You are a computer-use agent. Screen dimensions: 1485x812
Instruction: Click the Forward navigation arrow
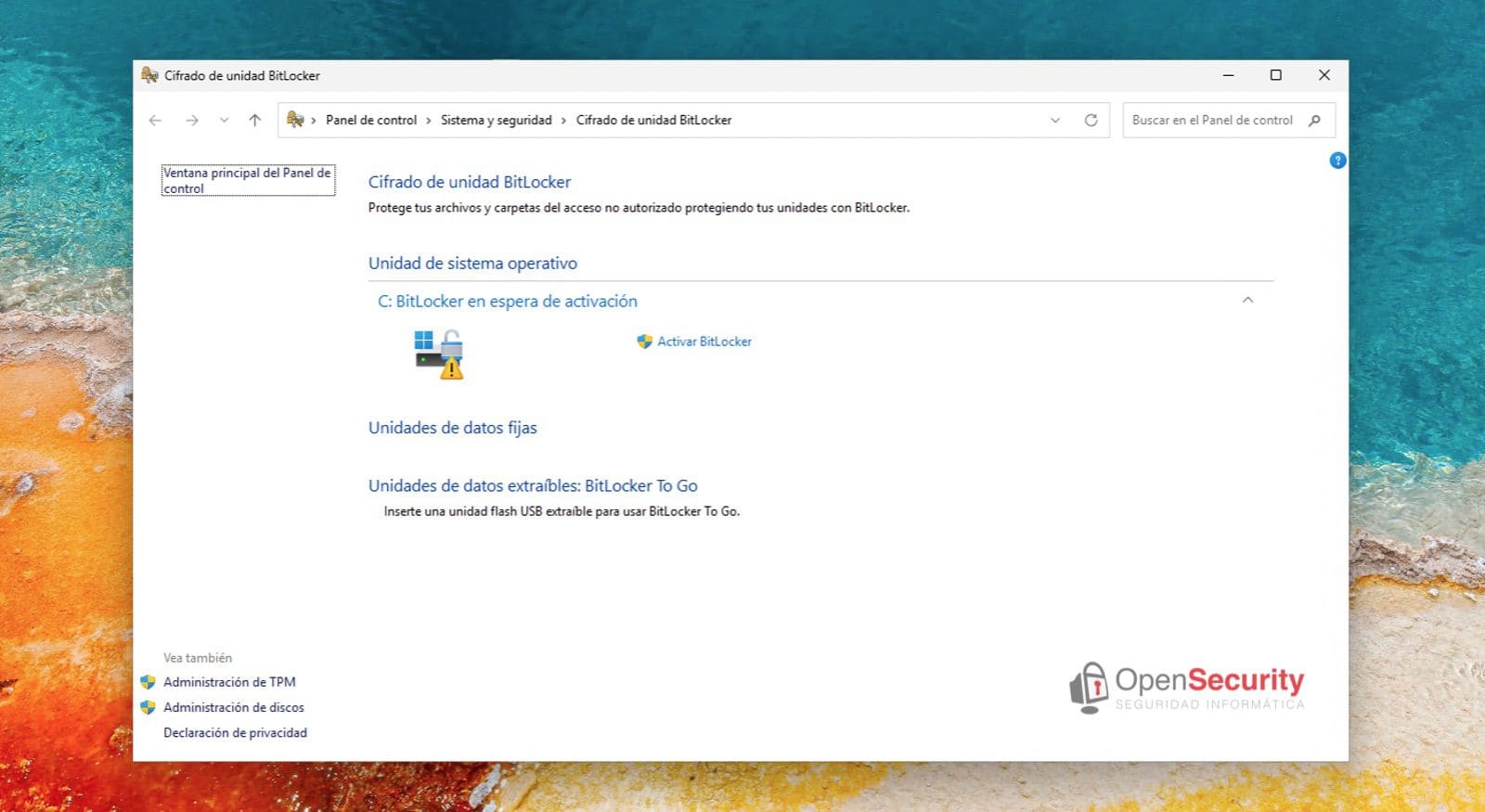point(191,121)
